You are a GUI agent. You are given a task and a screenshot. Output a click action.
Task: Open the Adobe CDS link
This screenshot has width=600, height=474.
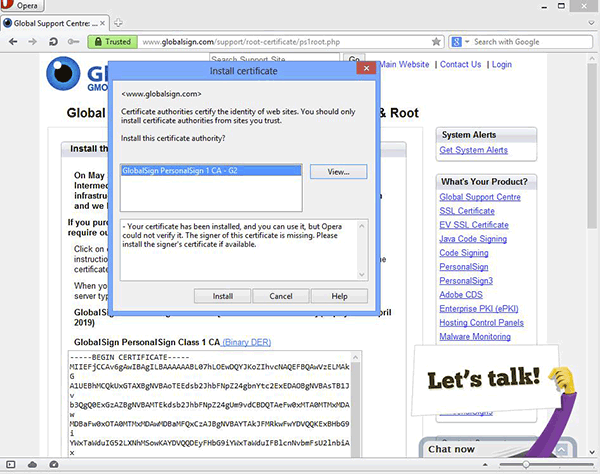pos(461,295)
